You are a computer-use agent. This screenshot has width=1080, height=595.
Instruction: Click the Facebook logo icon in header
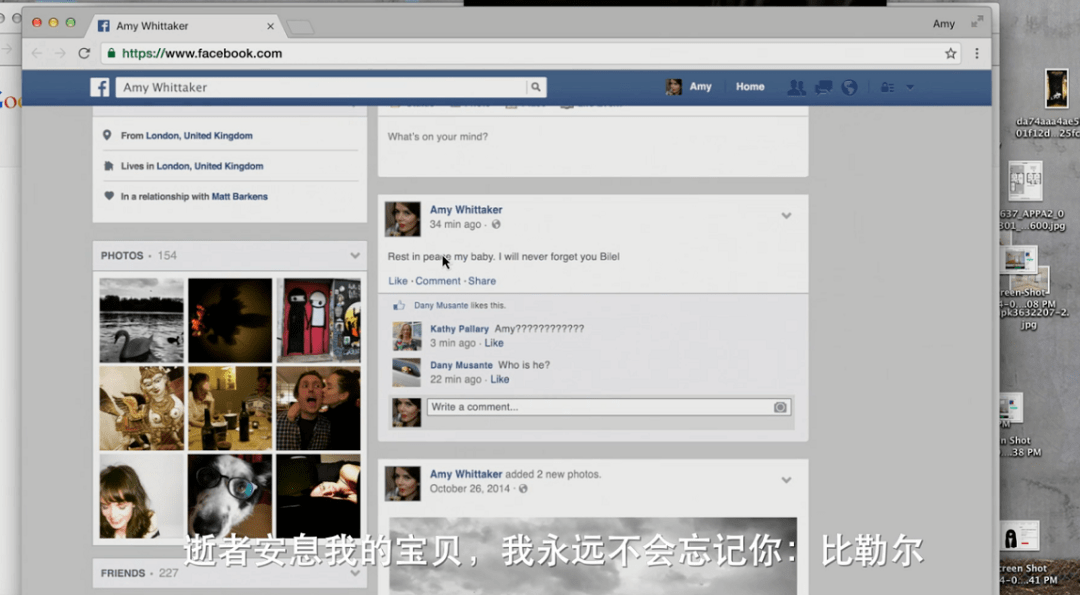(x=100, y=88)
